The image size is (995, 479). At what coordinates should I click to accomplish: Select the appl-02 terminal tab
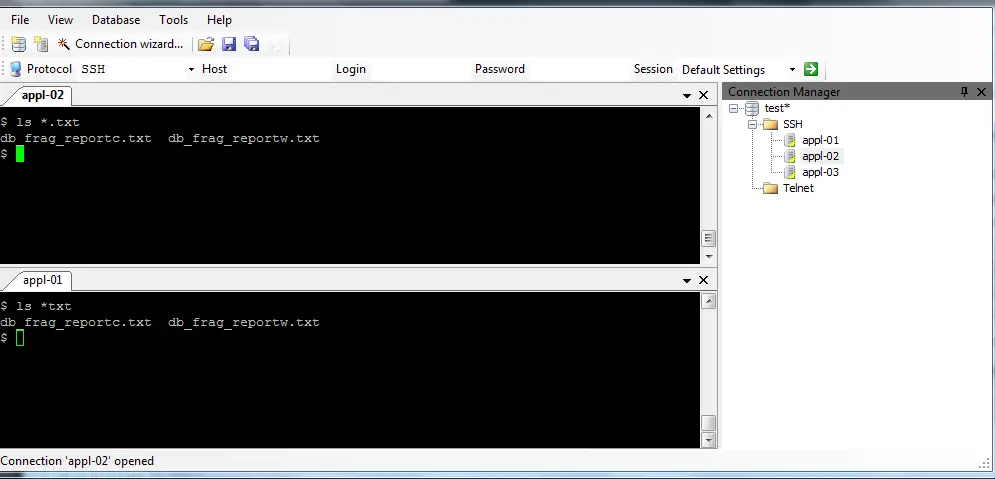(42, 95)
